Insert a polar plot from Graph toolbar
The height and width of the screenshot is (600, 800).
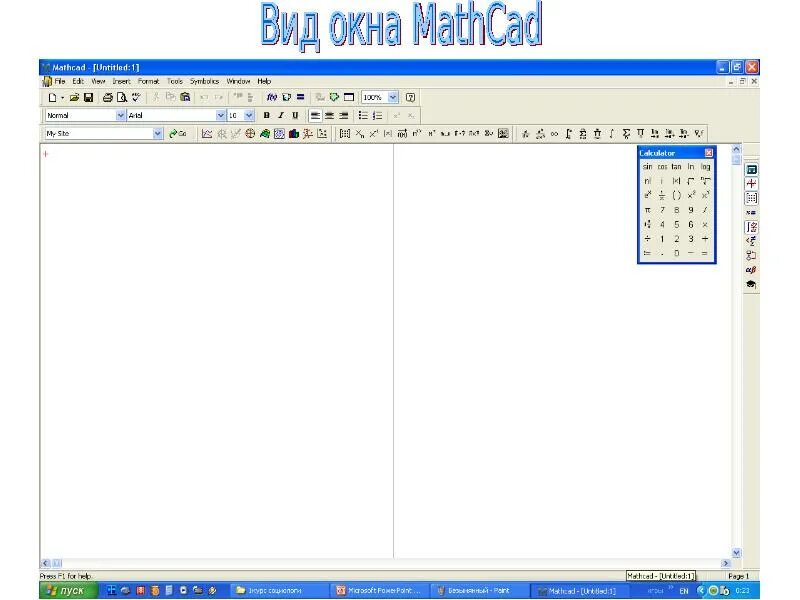pos(250,134)
